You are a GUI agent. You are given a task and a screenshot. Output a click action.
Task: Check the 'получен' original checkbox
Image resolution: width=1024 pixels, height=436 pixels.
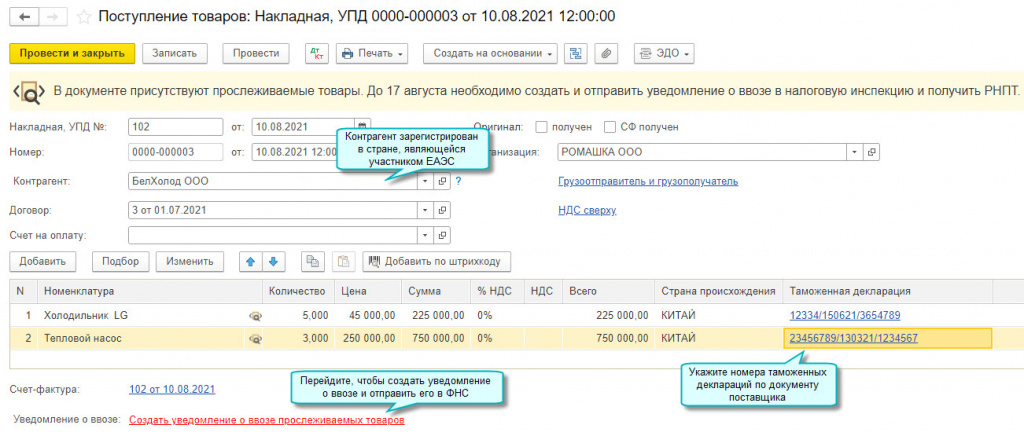(x=541, y=127)
